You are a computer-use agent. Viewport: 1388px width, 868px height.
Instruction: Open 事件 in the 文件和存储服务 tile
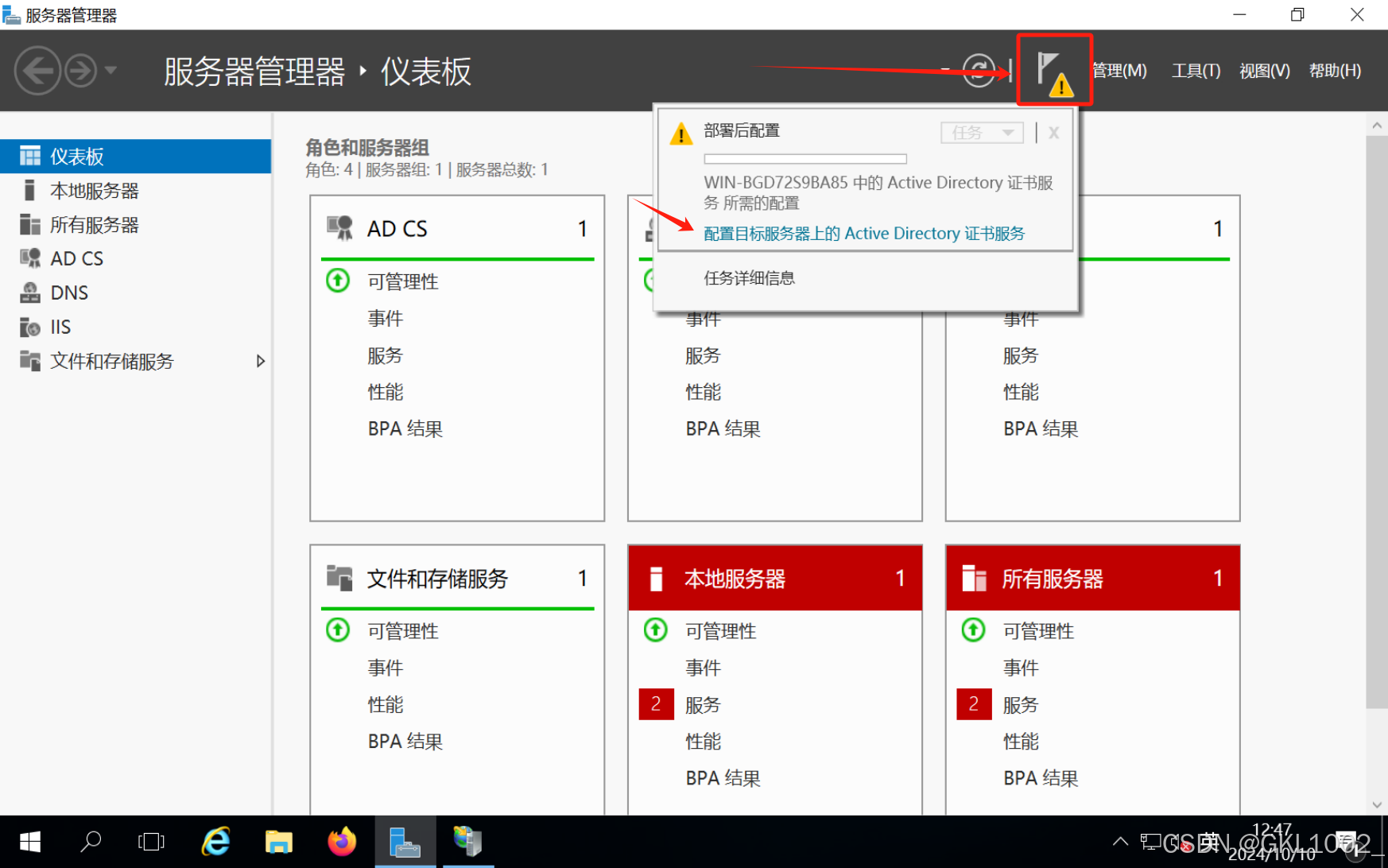(x=385, y=668)
